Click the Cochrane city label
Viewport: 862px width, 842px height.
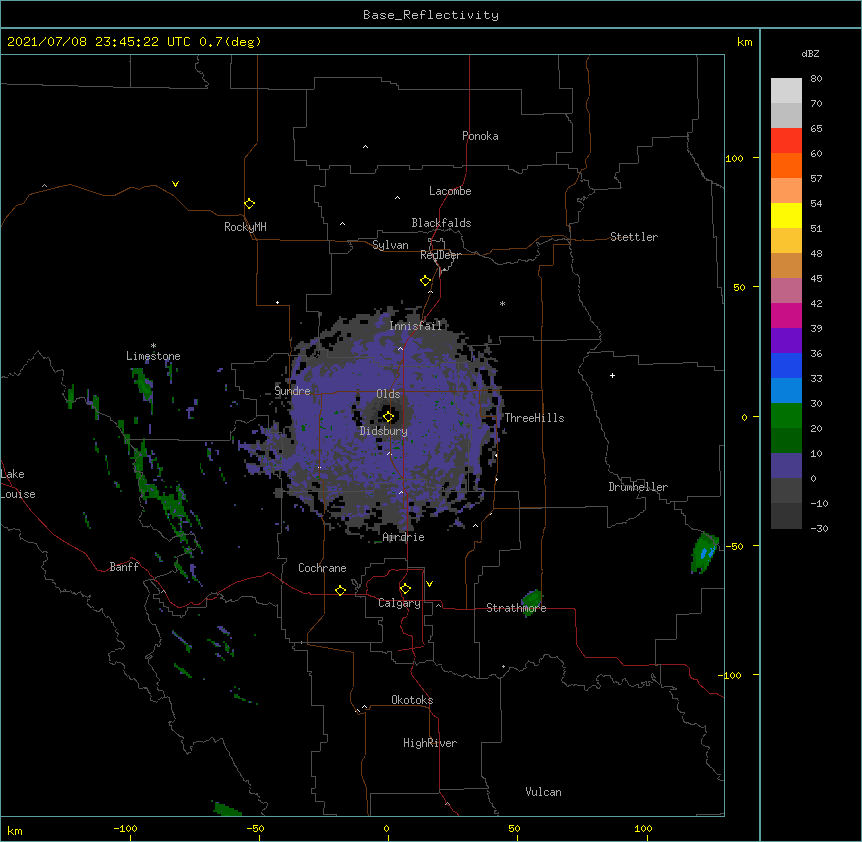click(322, 568)
